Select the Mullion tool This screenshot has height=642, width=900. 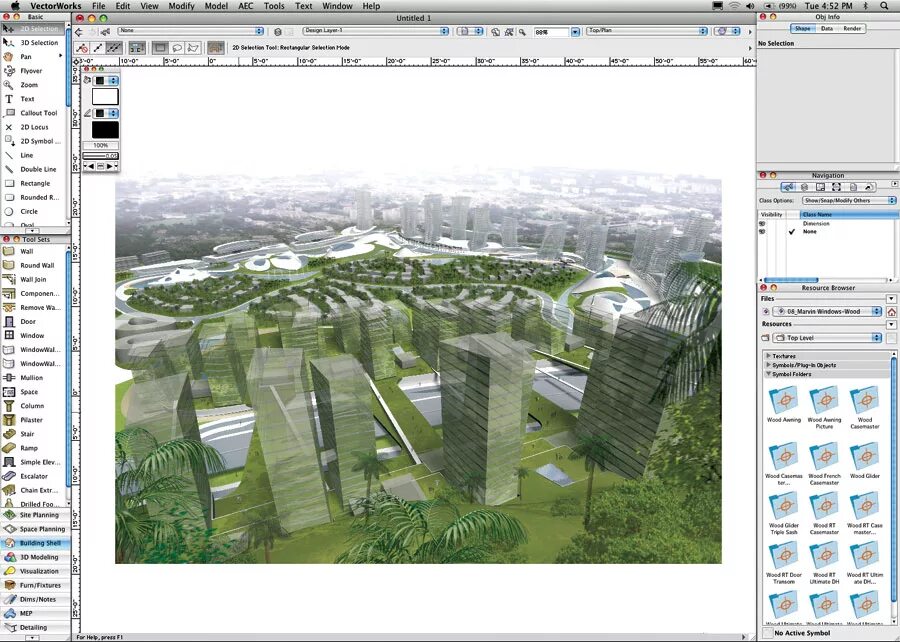click(33, 378)
